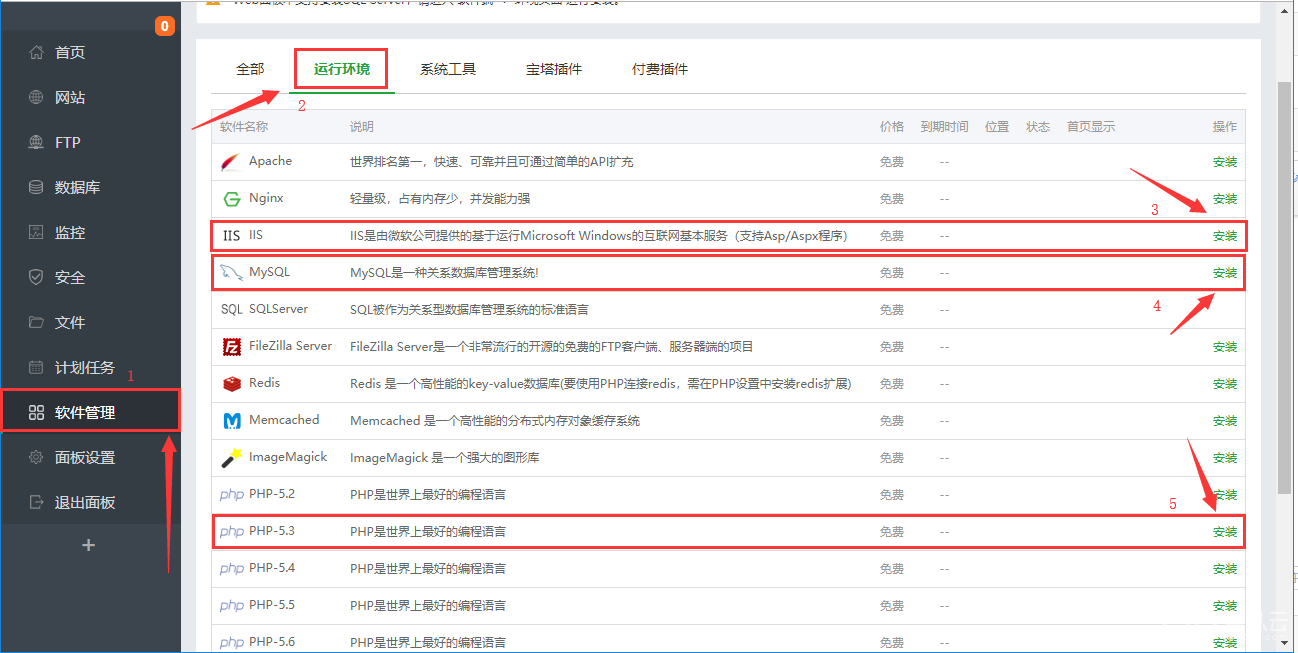Click 安装 in the Redis row
The width and height of the screenshot is (1298, 653).
coord(1225,384)
